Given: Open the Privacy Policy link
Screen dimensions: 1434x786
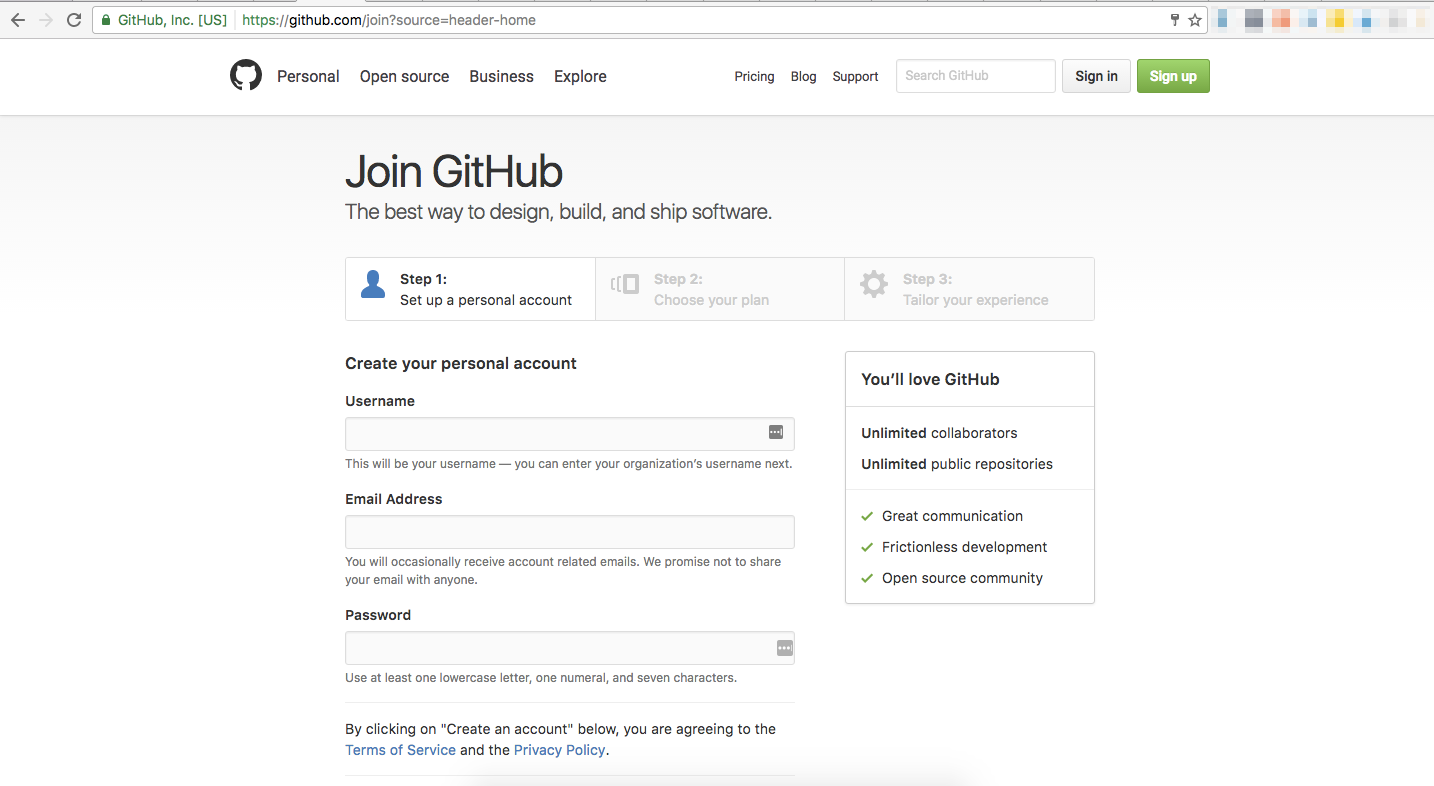Looking at the screenshot, I should coord(559,750).
